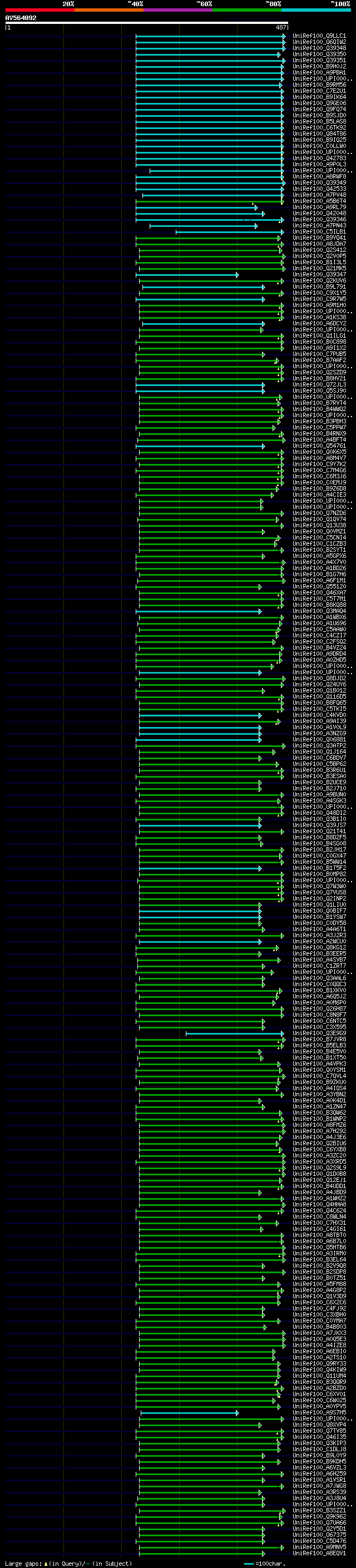Select hit label UniRef100_B5LAS8

(319, 121)
